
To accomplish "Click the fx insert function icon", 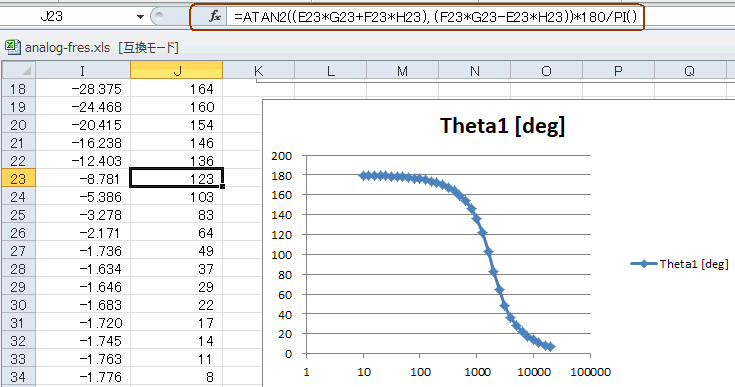I will coord(215,17).
